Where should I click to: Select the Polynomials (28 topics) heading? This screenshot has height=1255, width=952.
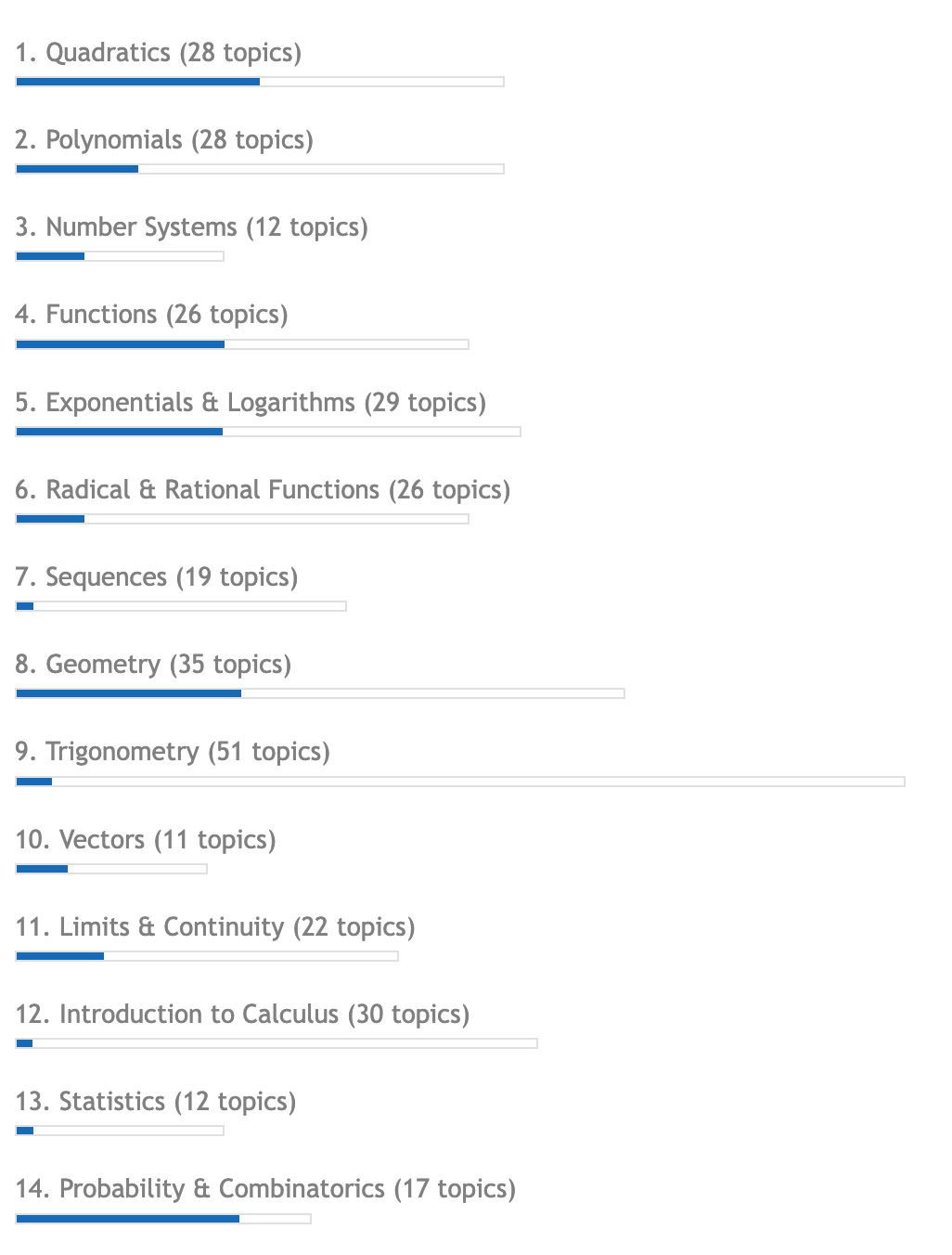tap(164, 140)
